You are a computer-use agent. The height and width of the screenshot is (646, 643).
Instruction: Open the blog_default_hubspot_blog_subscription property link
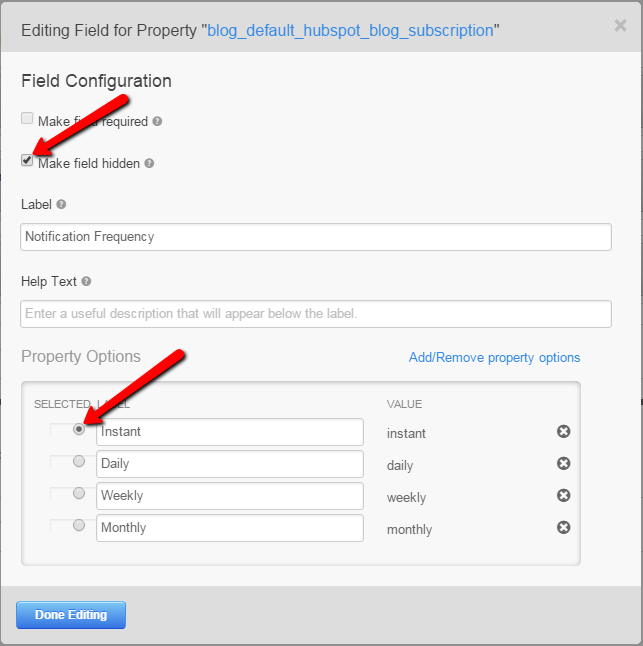pos(350,31)
